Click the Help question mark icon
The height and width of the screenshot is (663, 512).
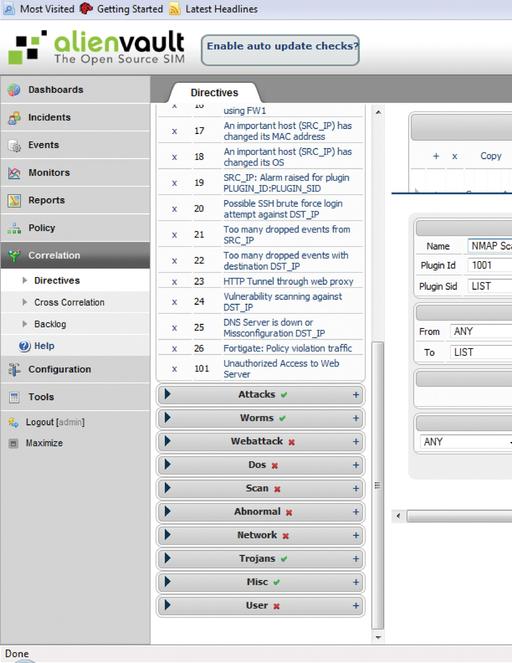click(x=24, y=346)
